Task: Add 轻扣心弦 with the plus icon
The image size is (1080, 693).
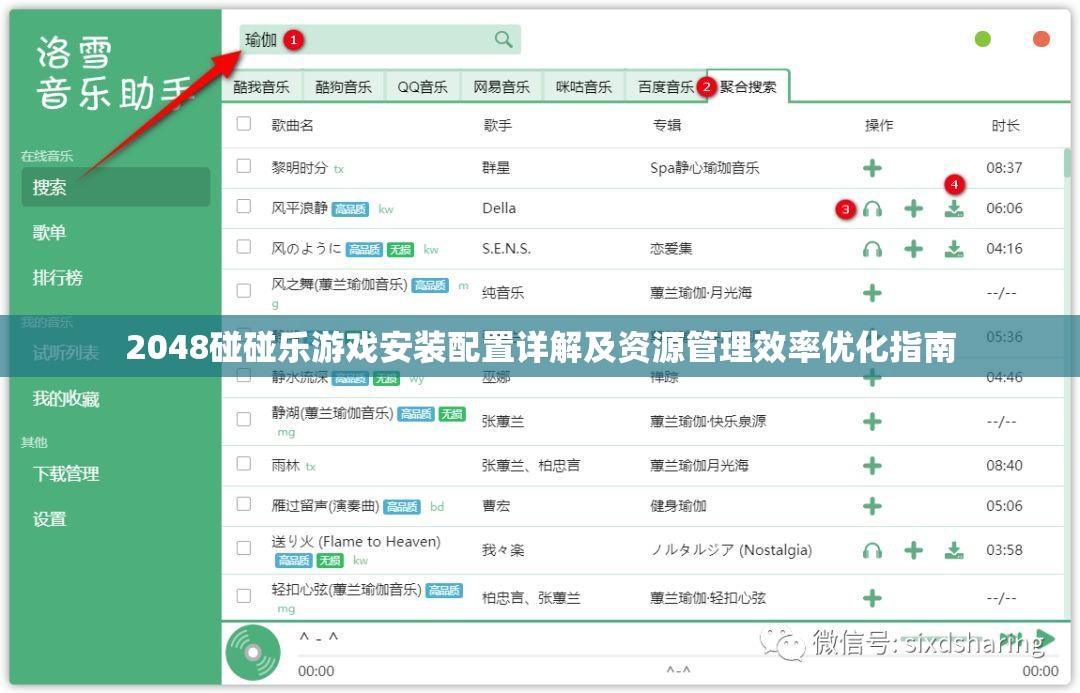Action: pyautogui.click(x=872, y=597)
